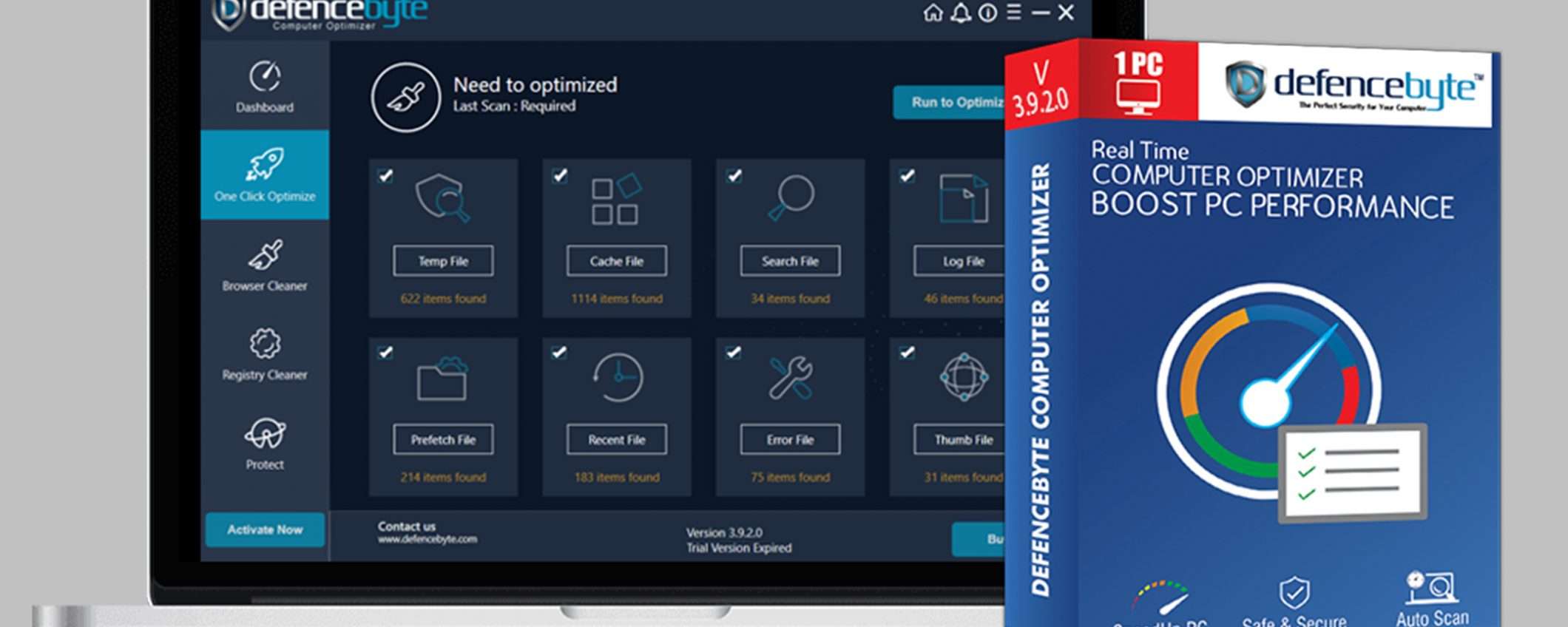Screen dimensions: 1568x627
Task: Click the Error File wrench icon
Action: pyautogui.click(x=790, y=378)
